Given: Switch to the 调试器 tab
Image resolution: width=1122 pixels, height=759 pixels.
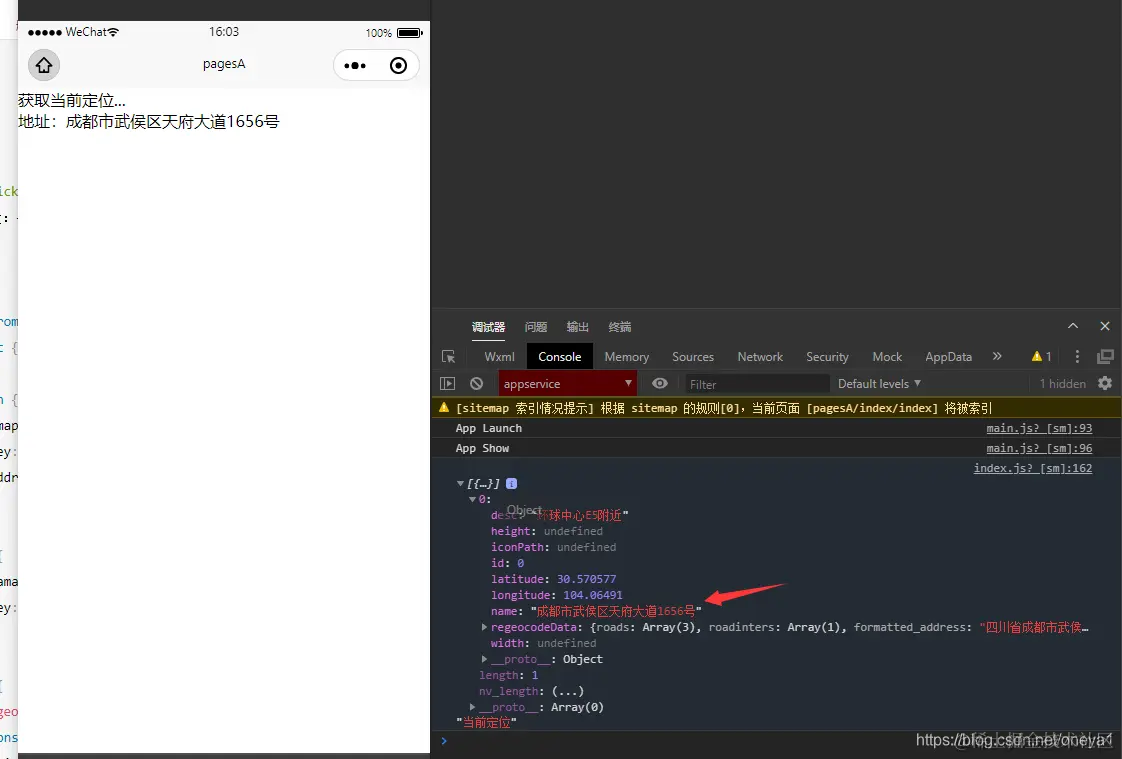Looking at the screenshot, I should click(488, 327).
